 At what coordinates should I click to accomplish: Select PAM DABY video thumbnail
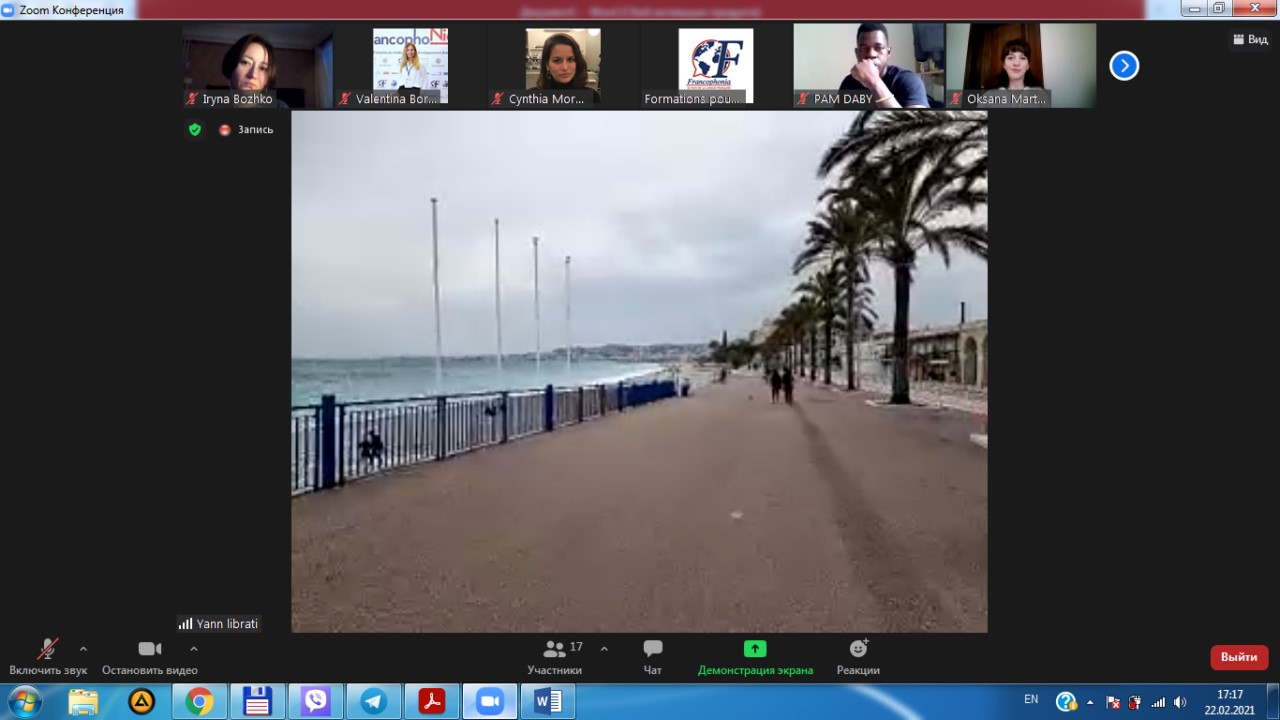tap(868, 66)
